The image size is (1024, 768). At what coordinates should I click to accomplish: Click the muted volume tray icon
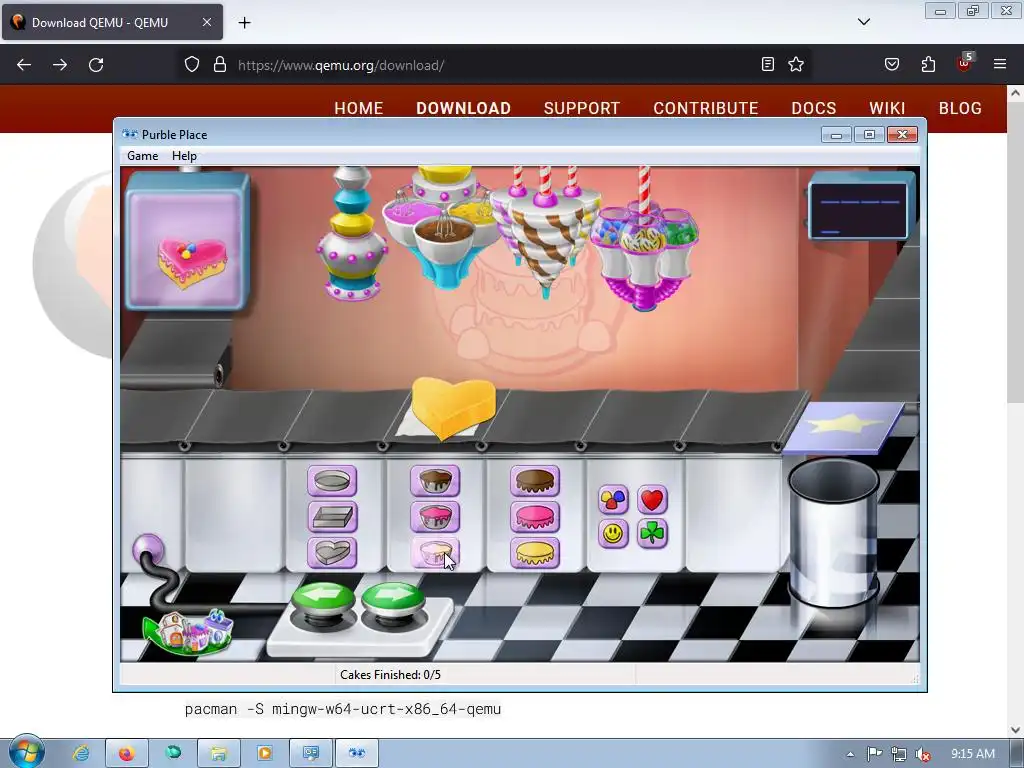coord(923,754)
